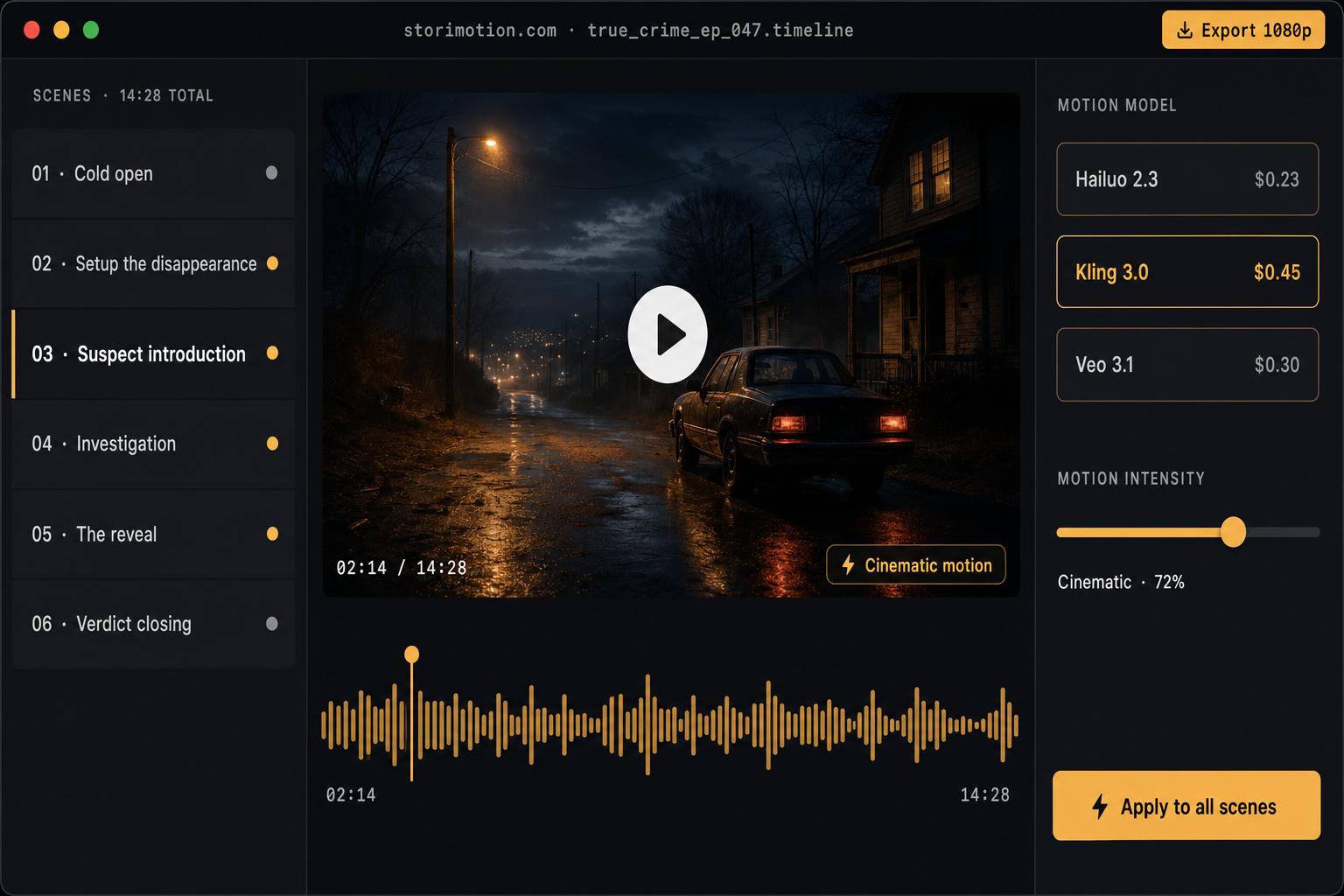
Task: Click the playhead marker on the waveform
Action: point(411,654)
